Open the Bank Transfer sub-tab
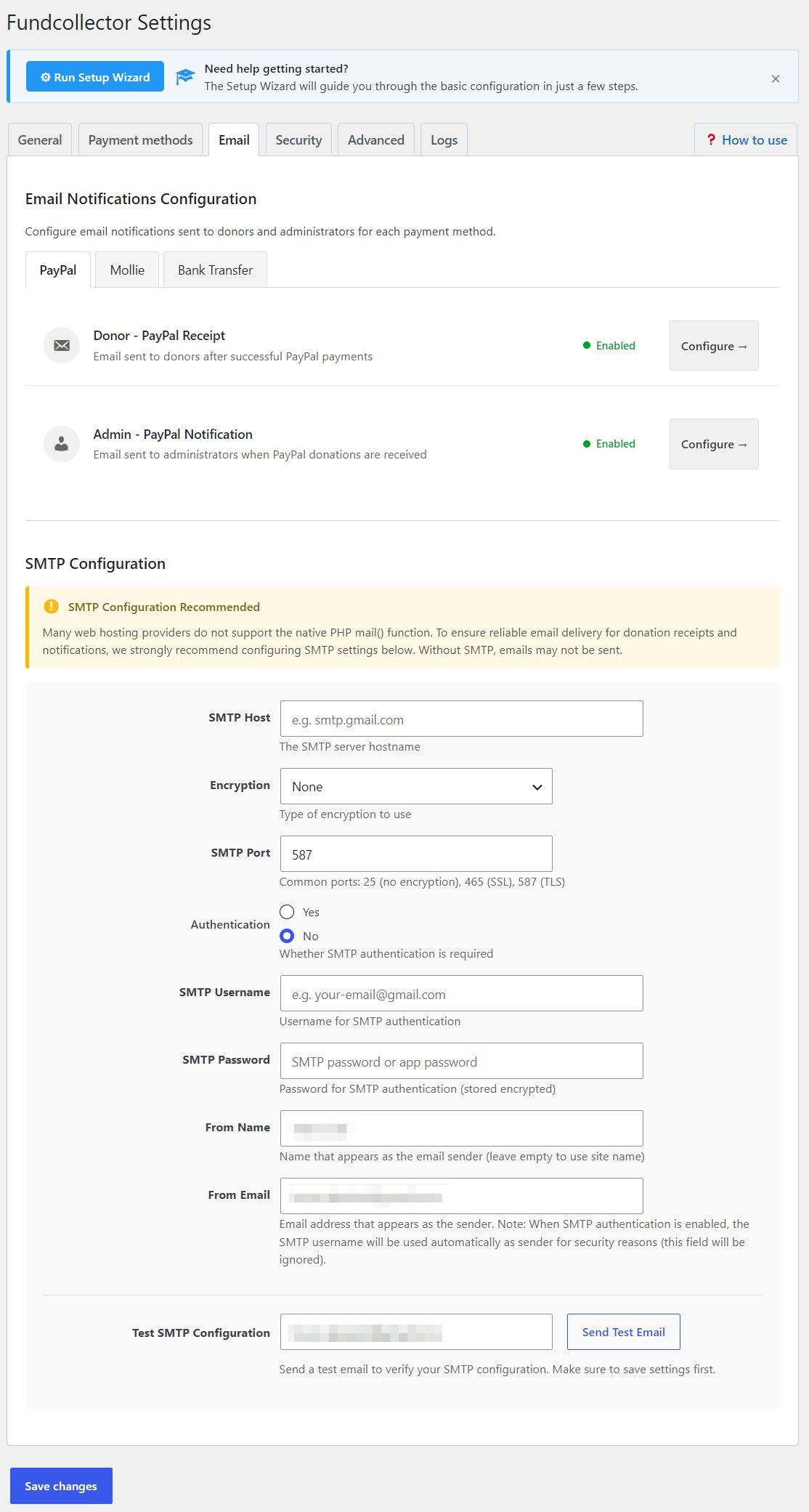The width and height of the screenshot is (809, 1512). click(x=215, y=270)
